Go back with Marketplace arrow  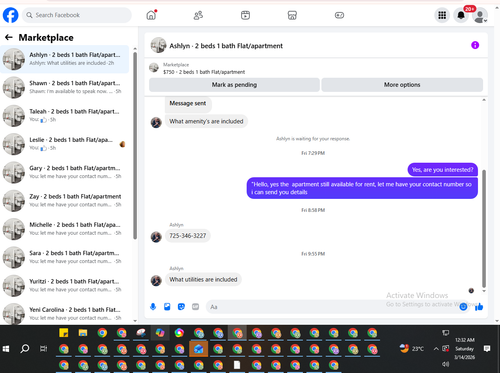click(9, 37)
